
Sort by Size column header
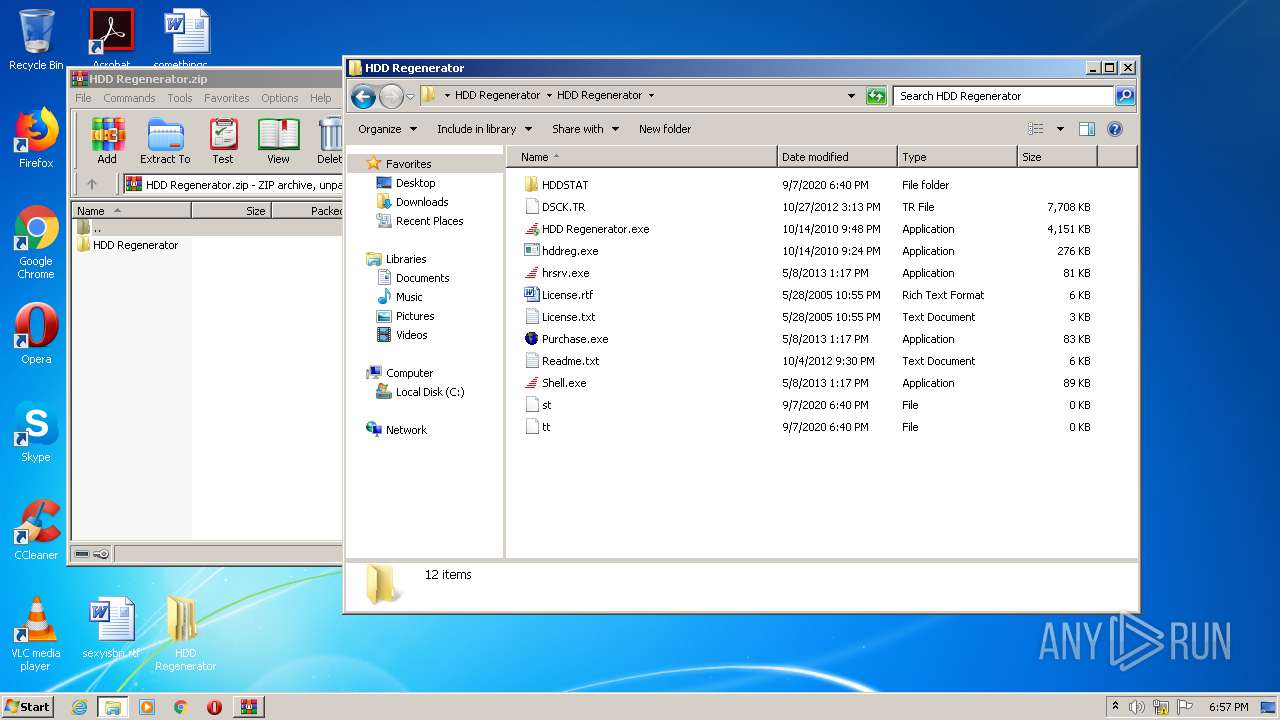1057,157
